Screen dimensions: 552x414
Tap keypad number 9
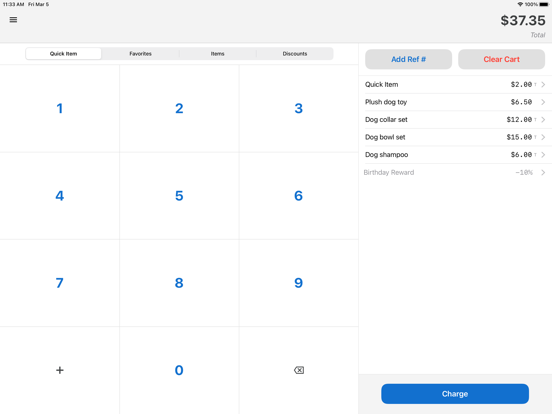[x=299, y=283]
